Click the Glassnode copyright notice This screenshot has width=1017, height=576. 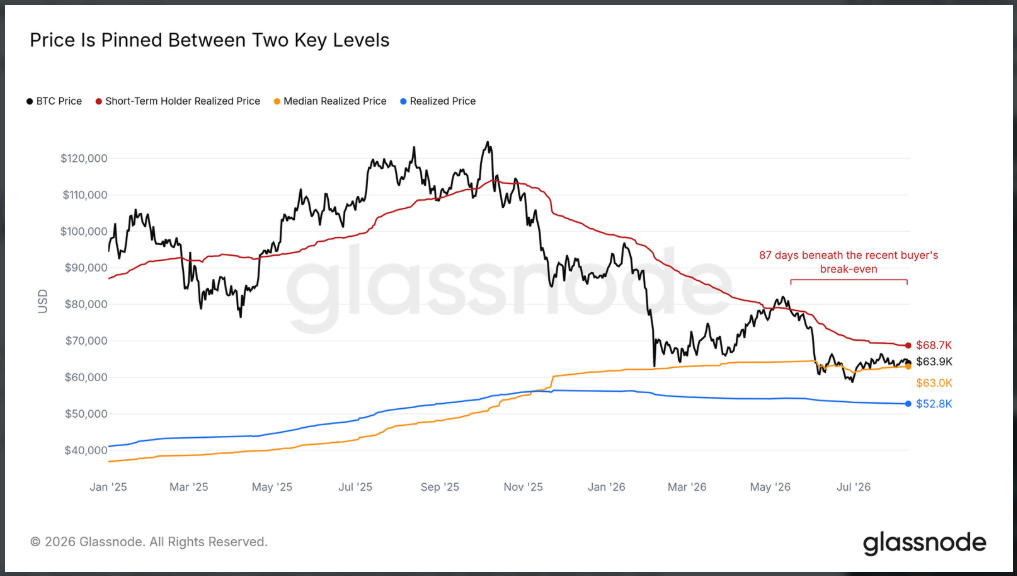pyautogui.click(x=149, y=542)
